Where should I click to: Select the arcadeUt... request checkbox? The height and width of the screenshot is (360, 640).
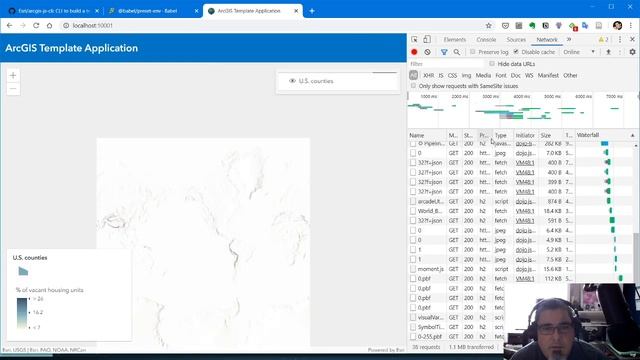(x=413, y=201)
